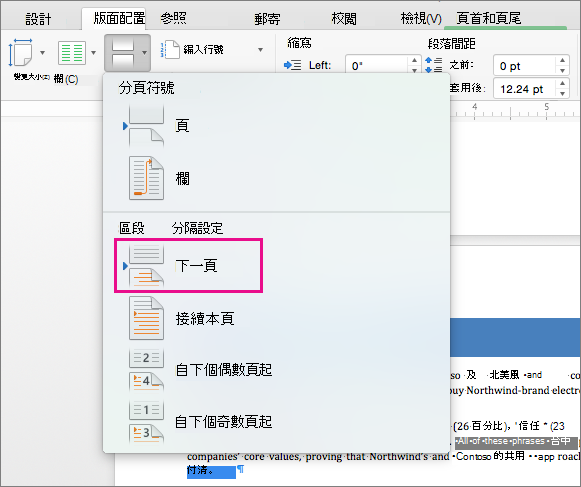Viewport: 581px width, 487px height.
Task: Click the Left indent input field
Action: 377,66
